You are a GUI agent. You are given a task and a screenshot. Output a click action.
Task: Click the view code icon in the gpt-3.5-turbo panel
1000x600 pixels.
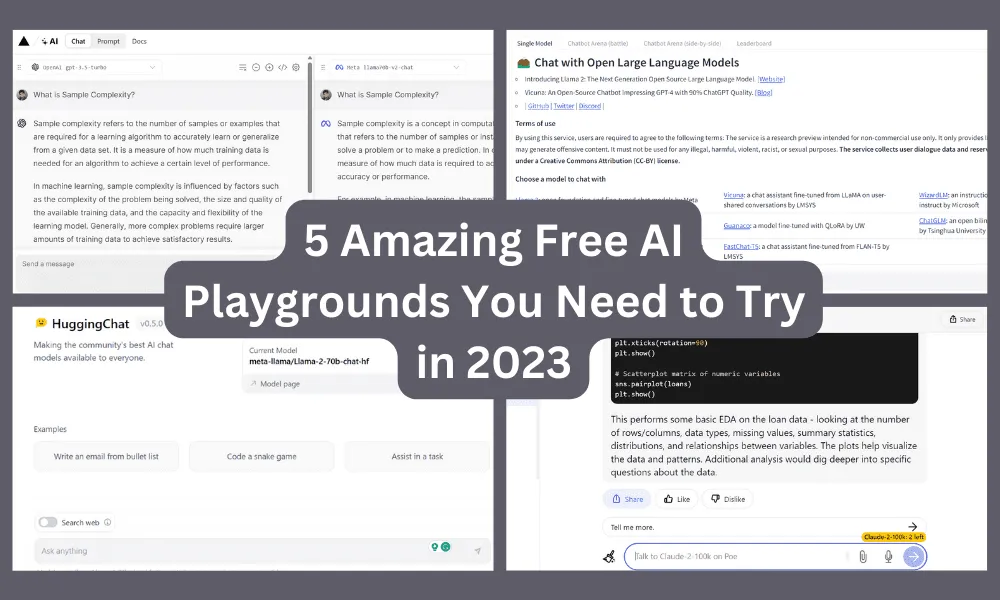pyautogui.click(x=283, y=67)
